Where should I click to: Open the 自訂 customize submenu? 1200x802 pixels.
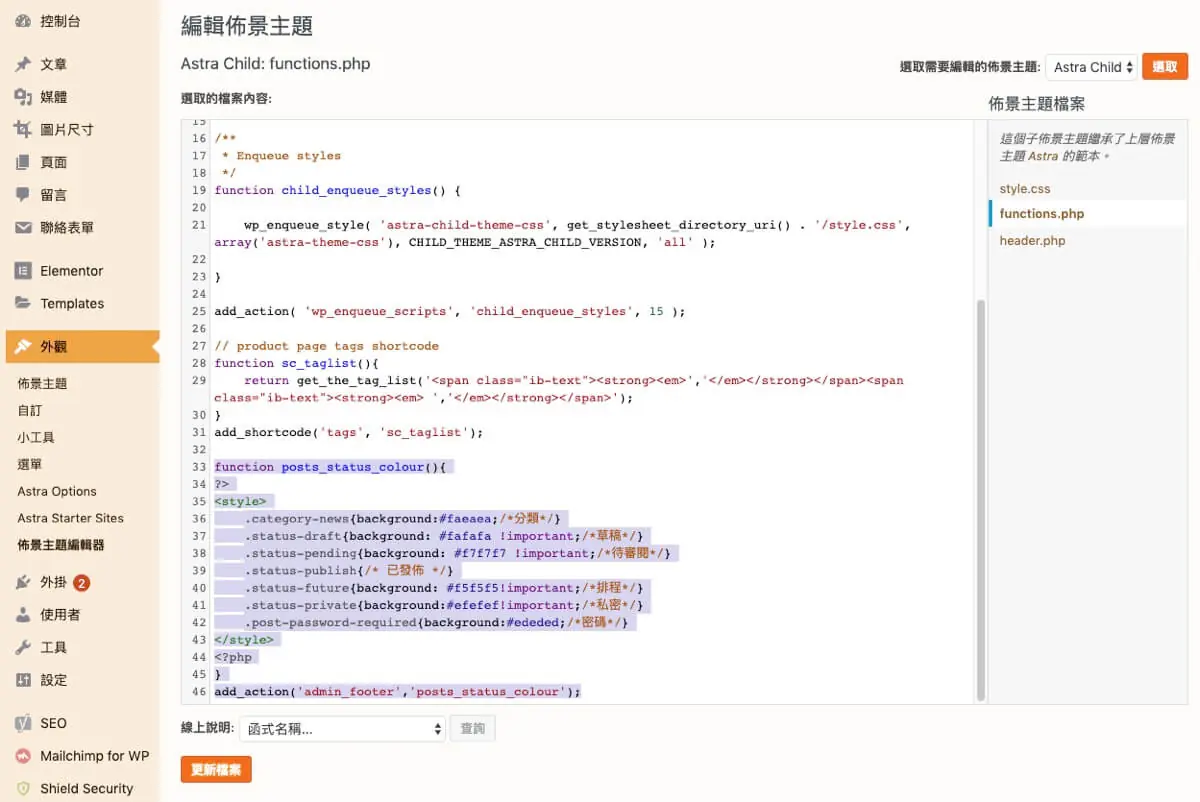tap(30, 411)
